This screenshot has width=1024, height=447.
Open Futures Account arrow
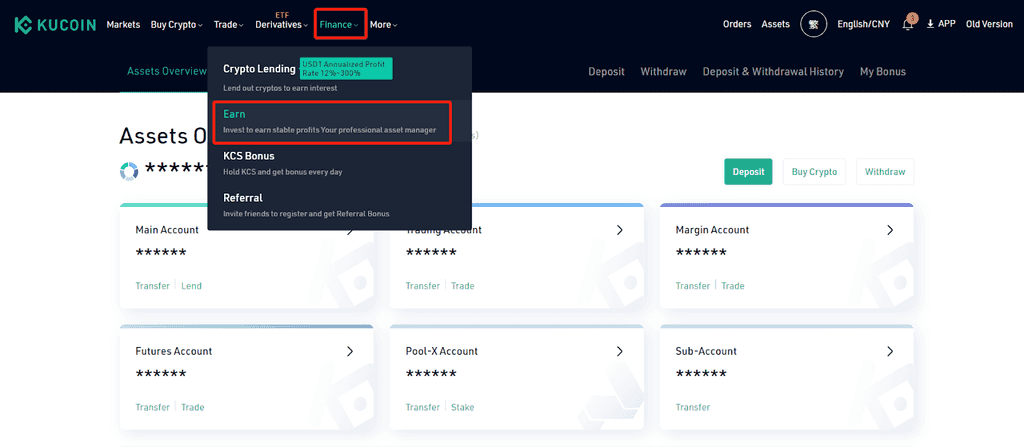coord(349,352)
